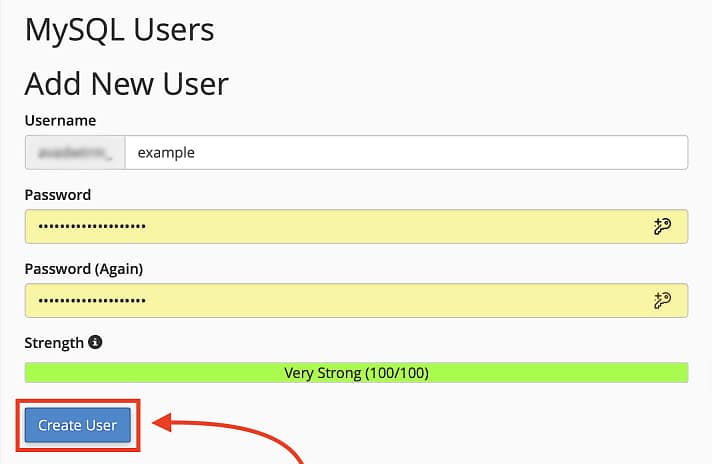This screenshot has width=712, height=464.
Task: Click the Username label
Action: click(60, 120)
